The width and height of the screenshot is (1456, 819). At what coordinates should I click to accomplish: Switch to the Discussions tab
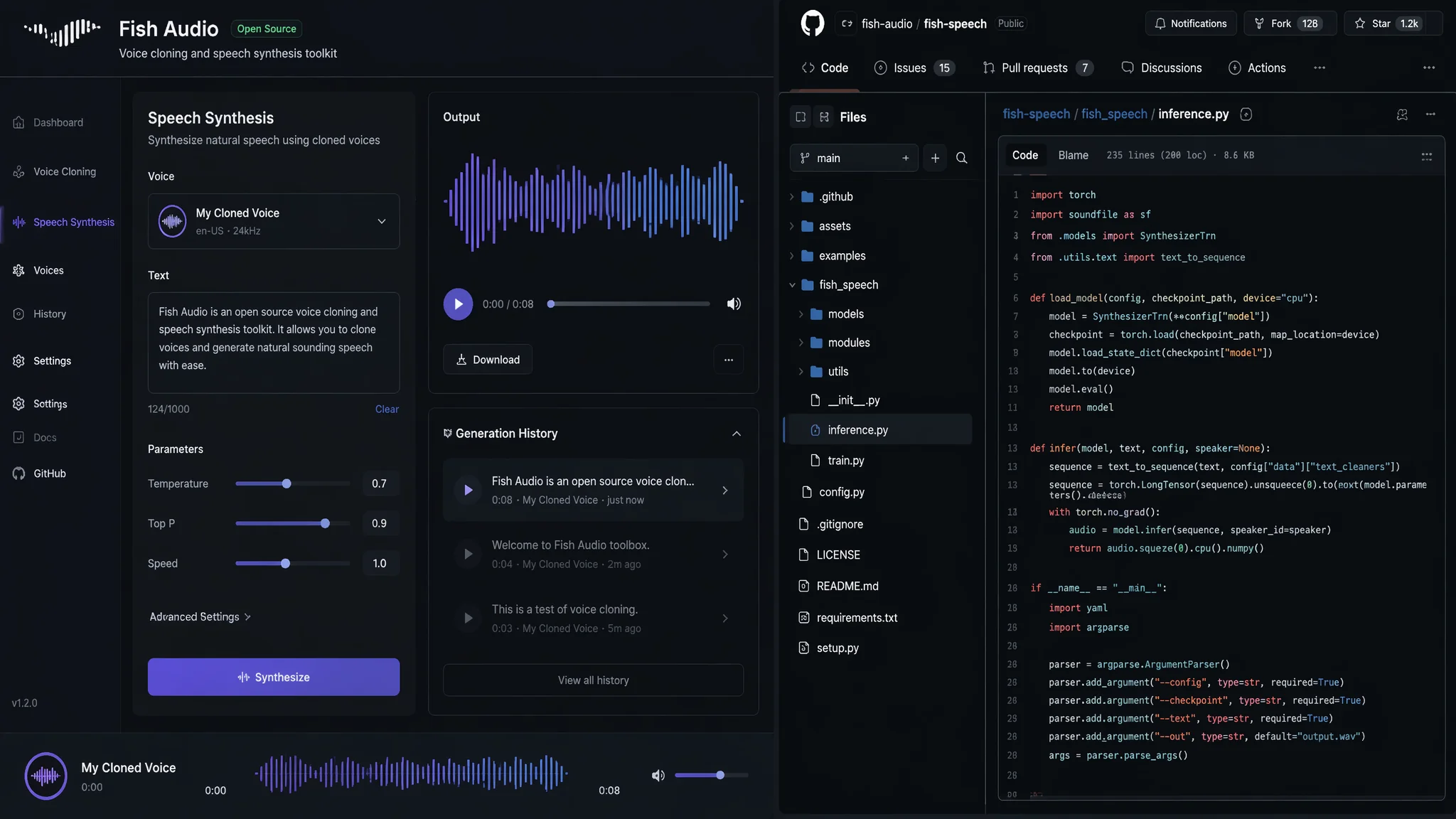click(1162, 68)
